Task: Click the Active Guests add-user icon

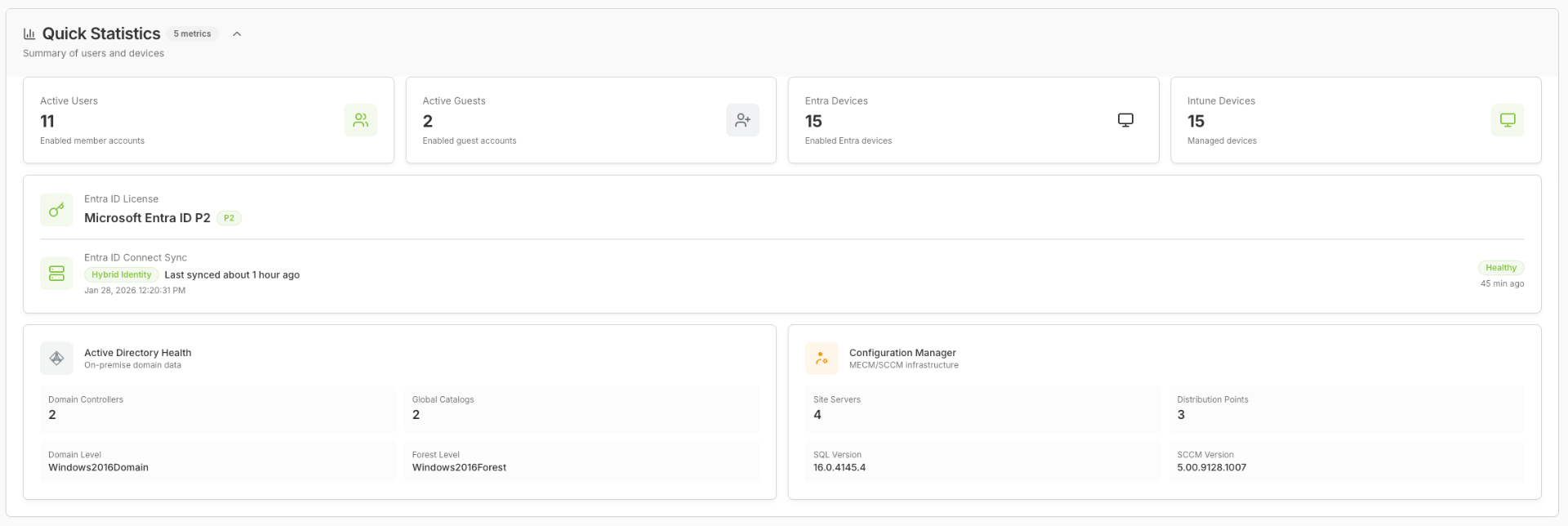Action: click(x=742, y=120)
